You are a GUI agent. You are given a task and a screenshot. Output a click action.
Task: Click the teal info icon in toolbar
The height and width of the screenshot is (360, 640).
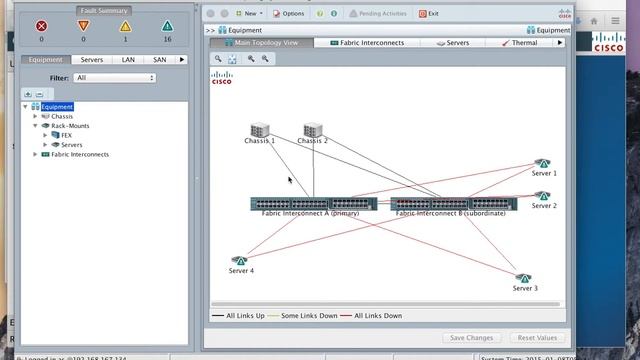[x=334, y=13]
